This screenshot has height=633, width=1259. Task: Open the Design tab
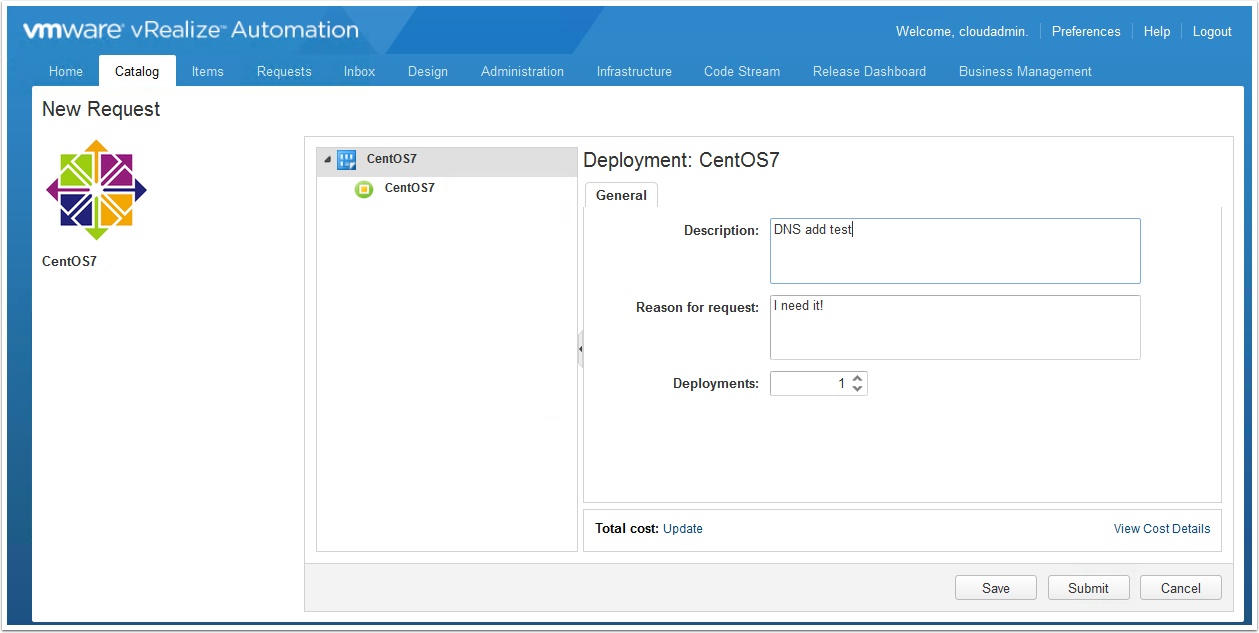428,71
